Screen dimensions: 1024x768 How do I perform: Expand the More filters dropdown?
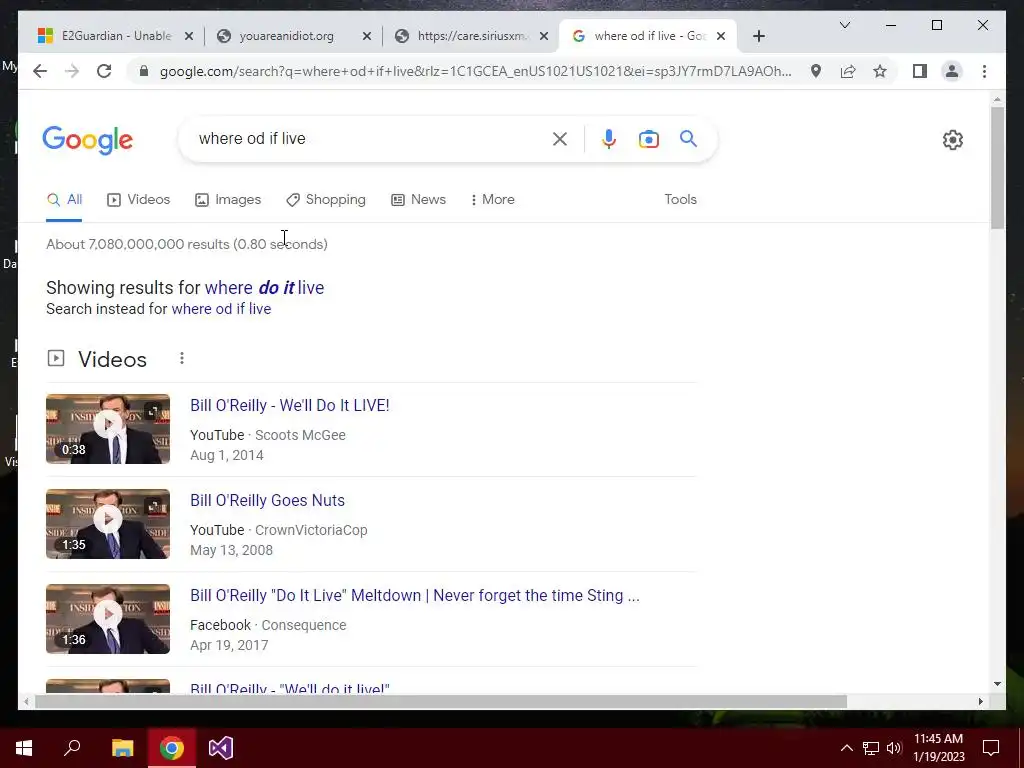[x=492, y=200]
